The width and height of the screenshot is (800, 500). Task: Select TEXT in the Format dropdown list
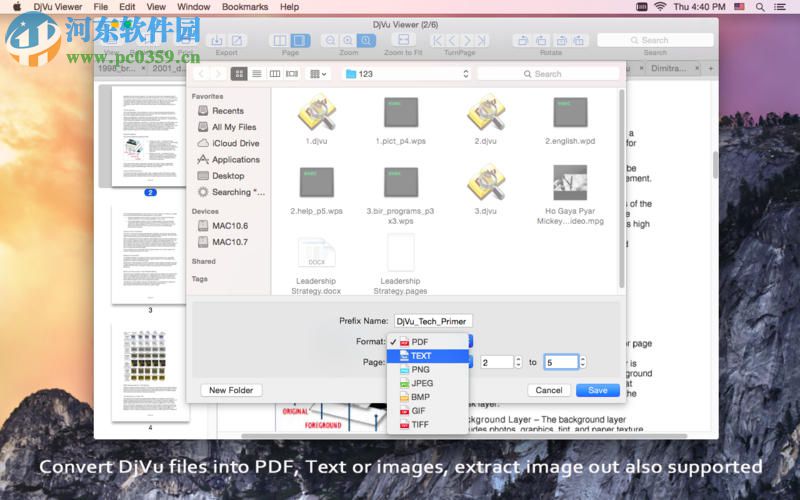[x=428, y=356]
